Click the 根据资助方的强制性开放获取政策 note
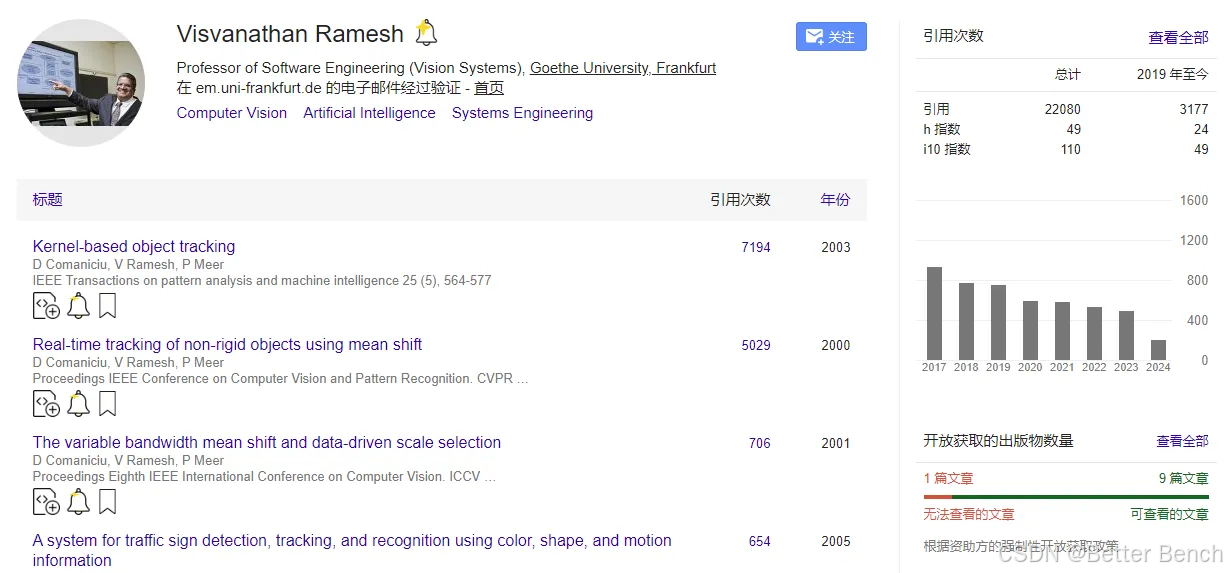 click(x=1021, y=546)
